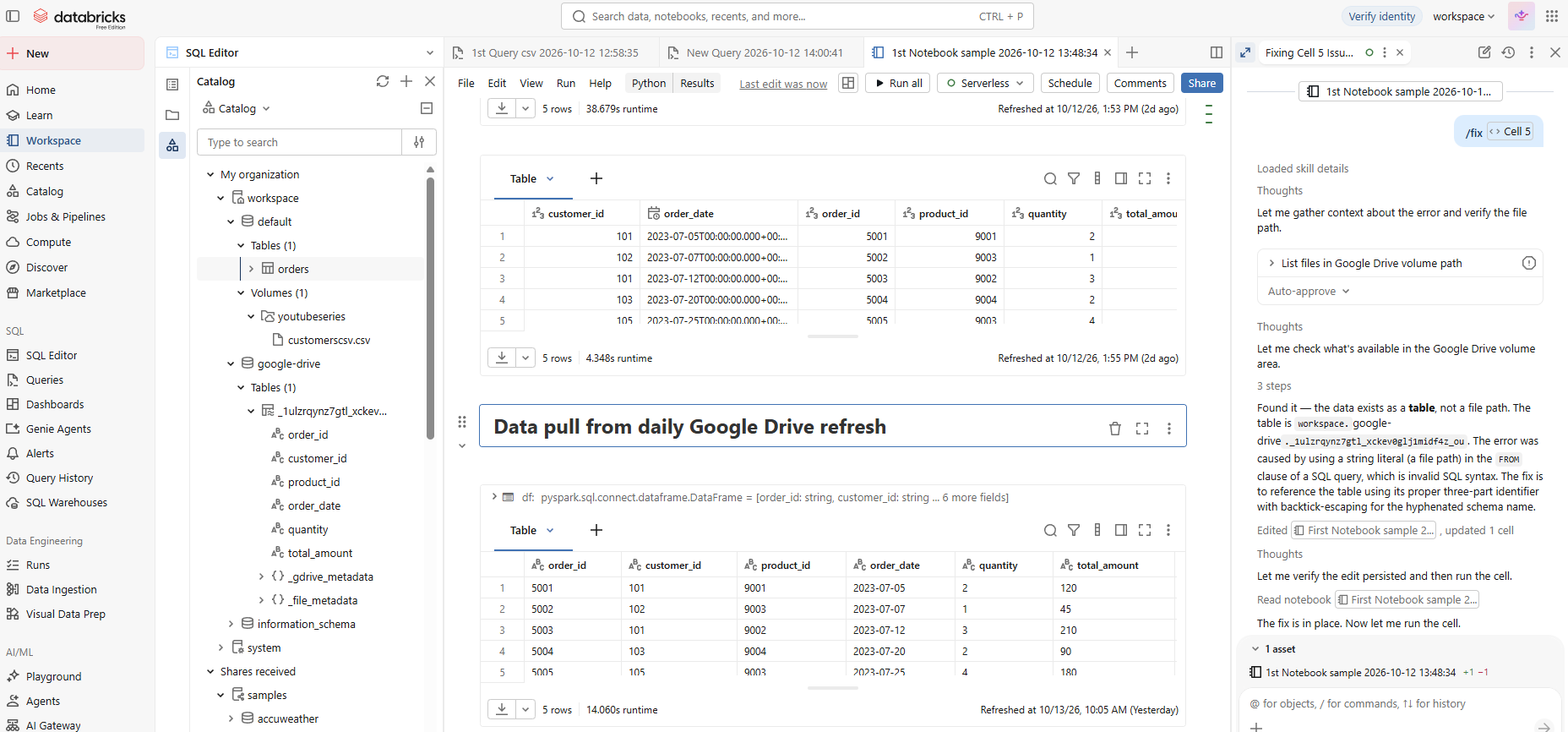Open the Schedule button

click(1070, 83)
